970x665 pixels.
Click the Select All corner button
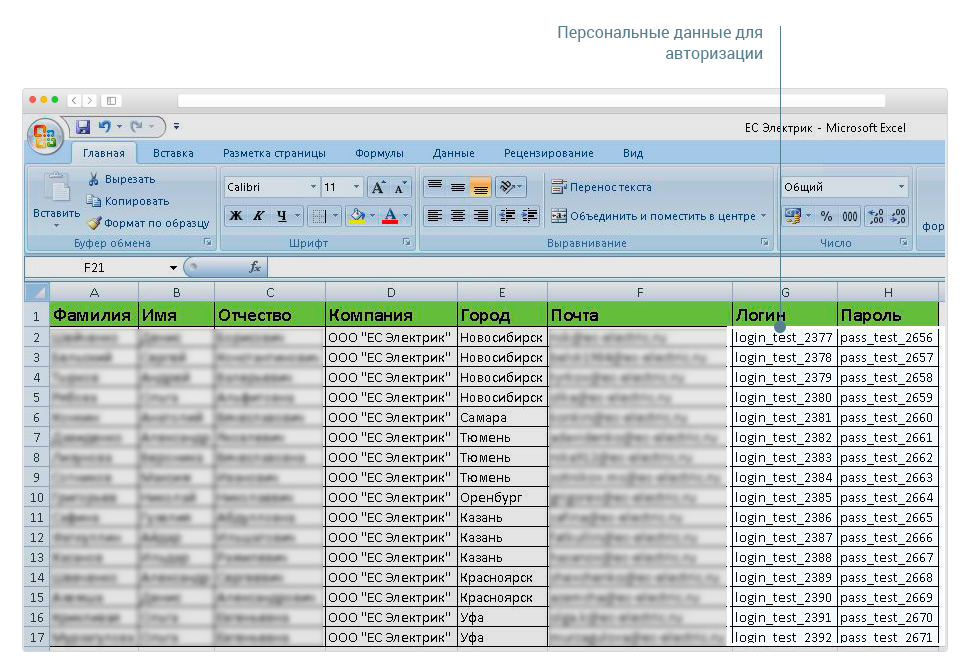[37, 291]
